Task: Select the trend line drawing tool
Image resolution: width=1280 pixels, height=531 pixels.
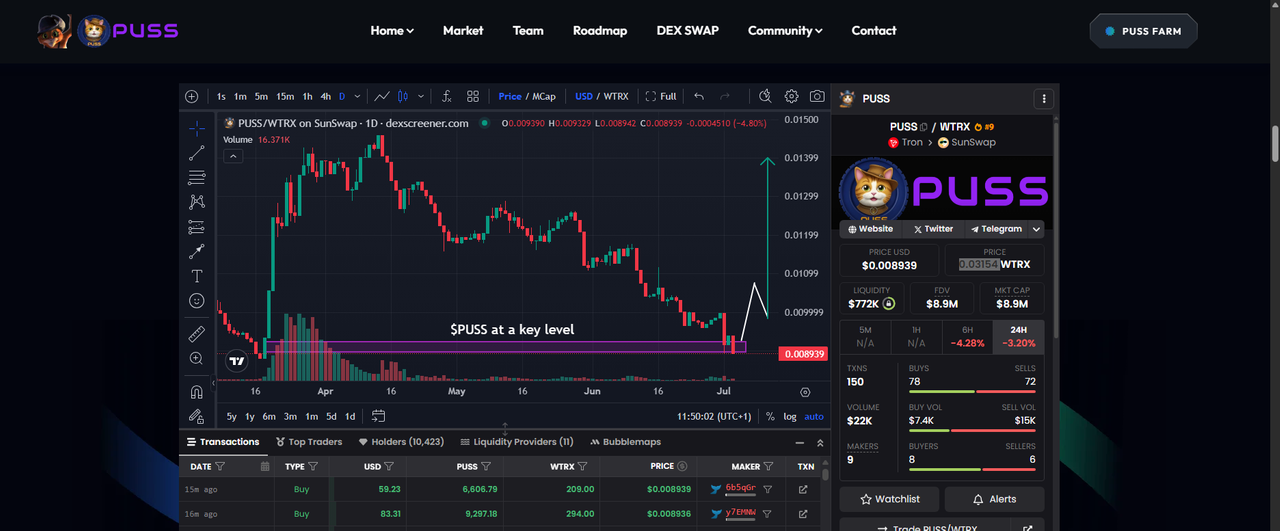Action: pyautogui.click(x=197, y=153)
